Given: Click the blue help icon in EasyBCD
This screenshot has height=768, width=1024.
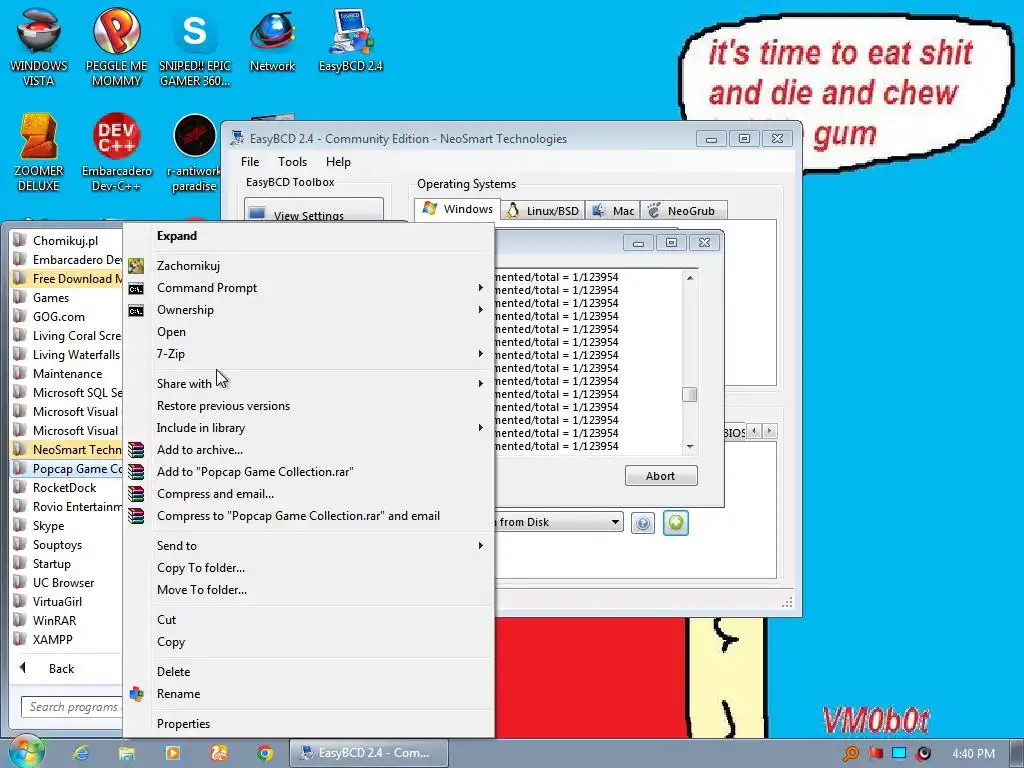Looking at the screenshot, I should (643, 523).
